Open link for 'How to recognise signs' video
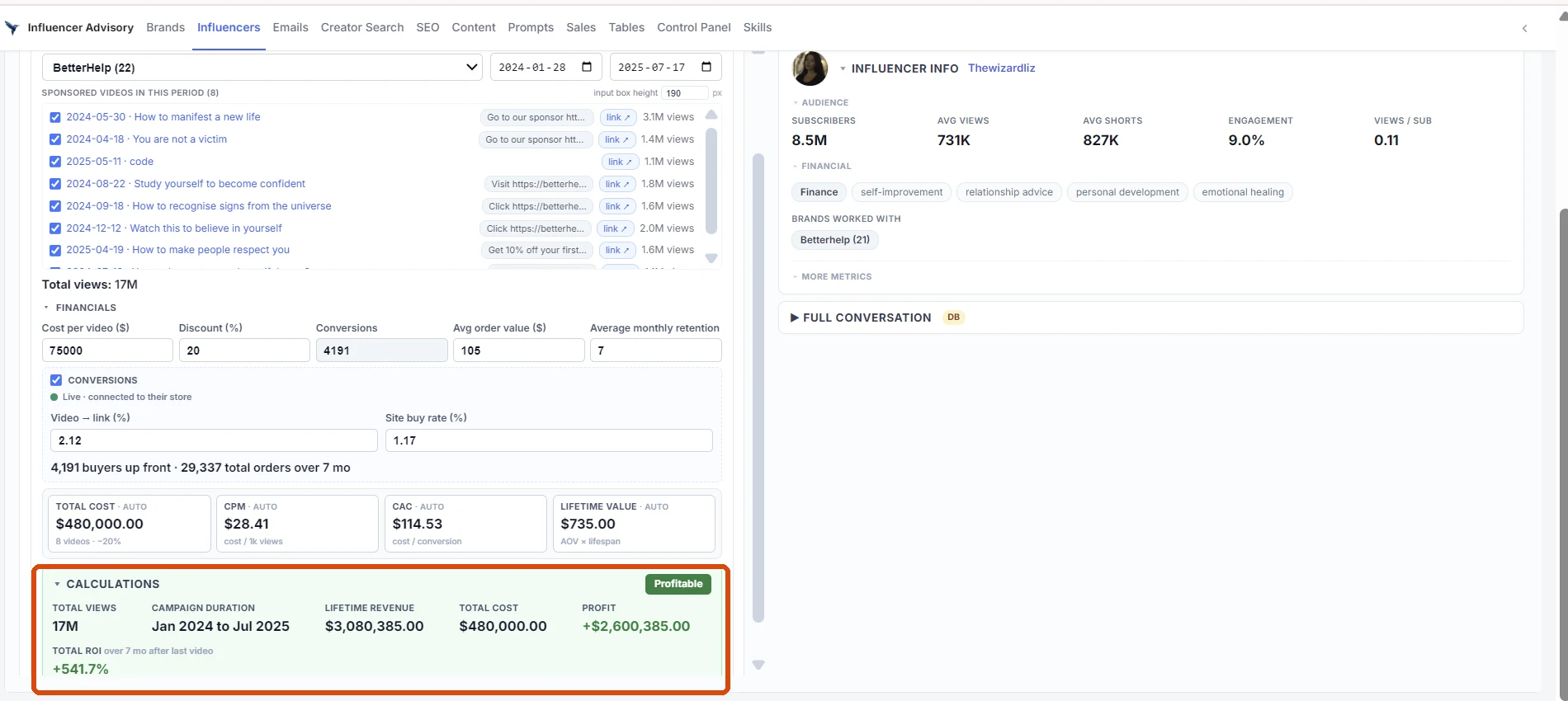Image resolution: width=1568 pixels, height=701 pixels. pos(617,206)
